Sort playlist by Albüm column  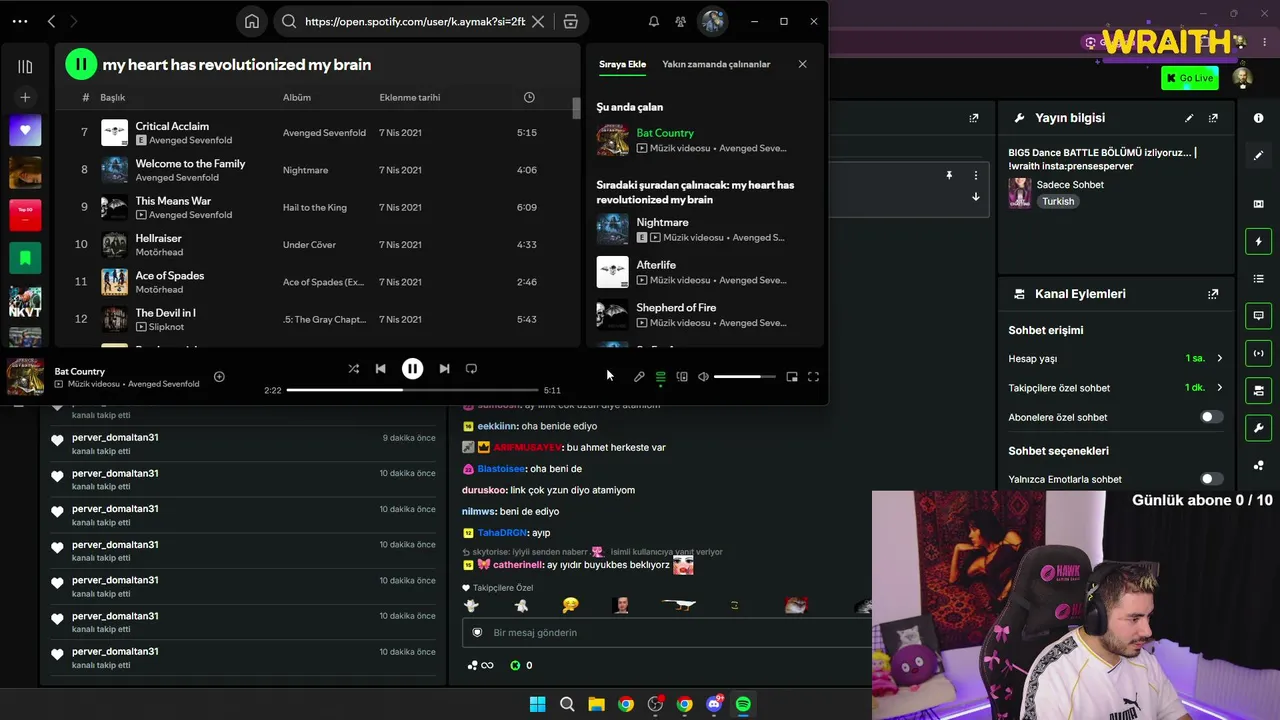coord(297,97)
